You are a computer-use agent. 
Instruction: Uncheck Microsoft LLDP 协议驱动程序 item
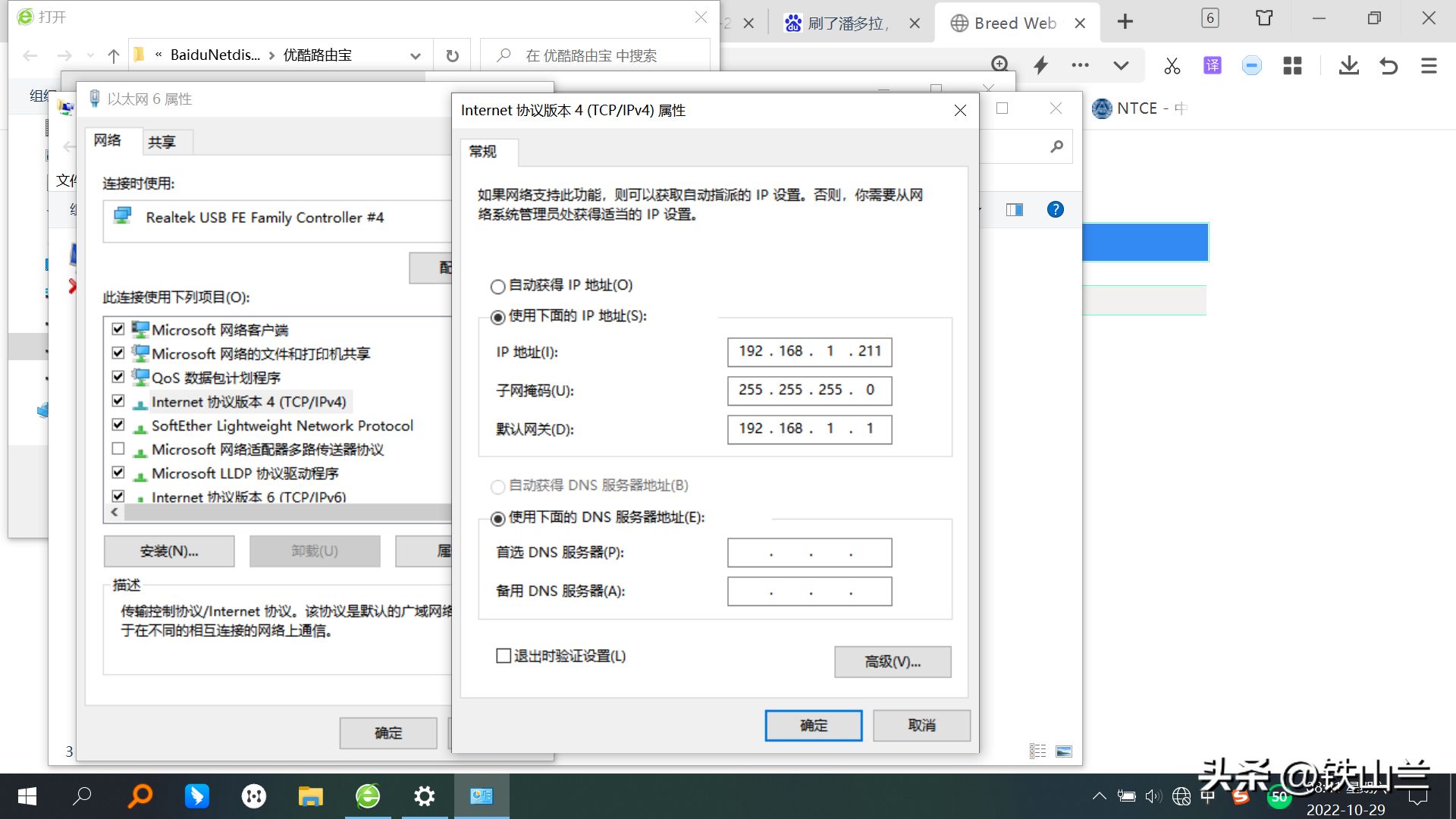pyautogui.click(x=118, y=472)
